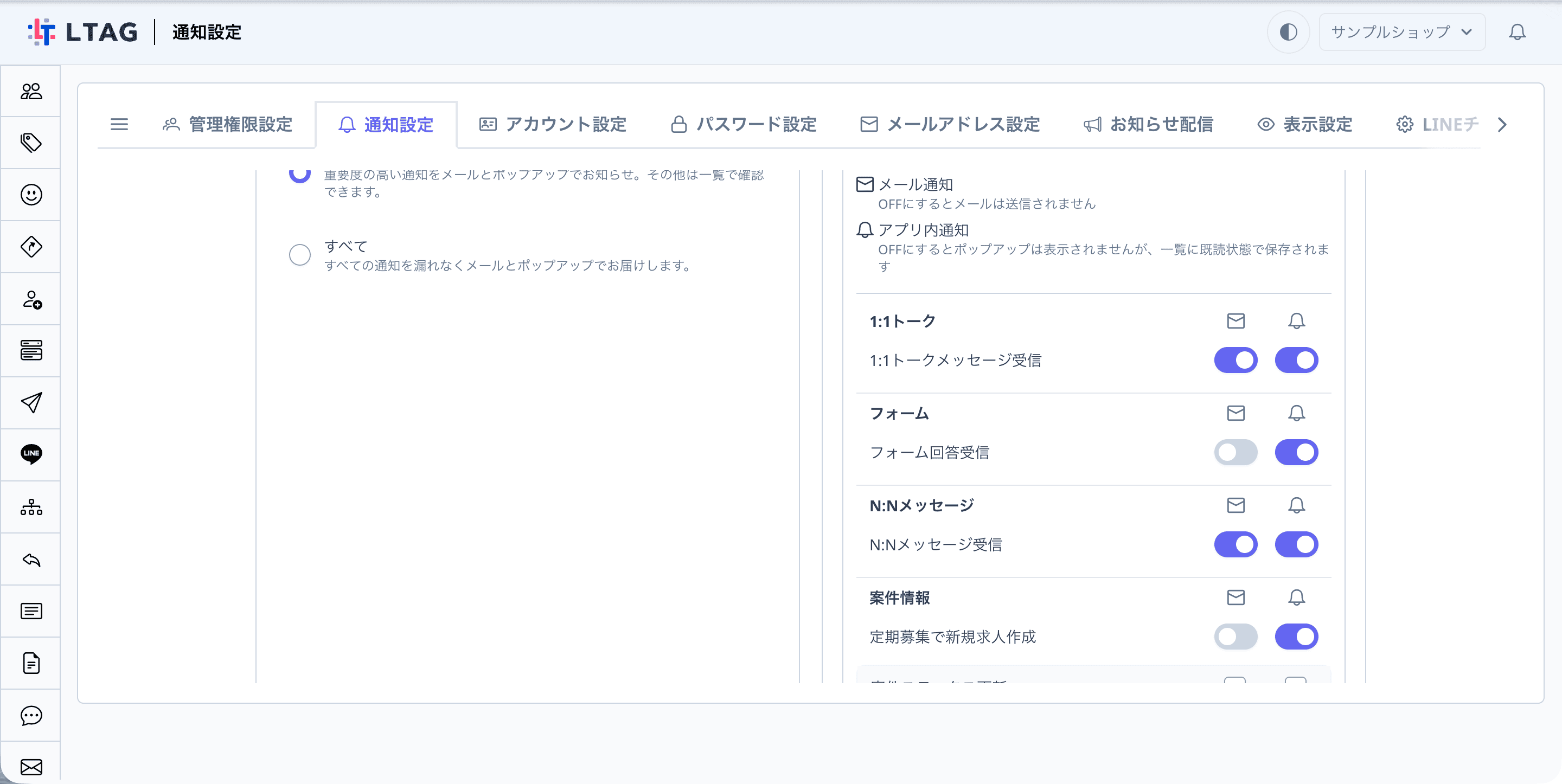Open the diamond arrow sidebar icon
Image resolution: width=1562 pixels, height=784 pixels.
point(31,247)
